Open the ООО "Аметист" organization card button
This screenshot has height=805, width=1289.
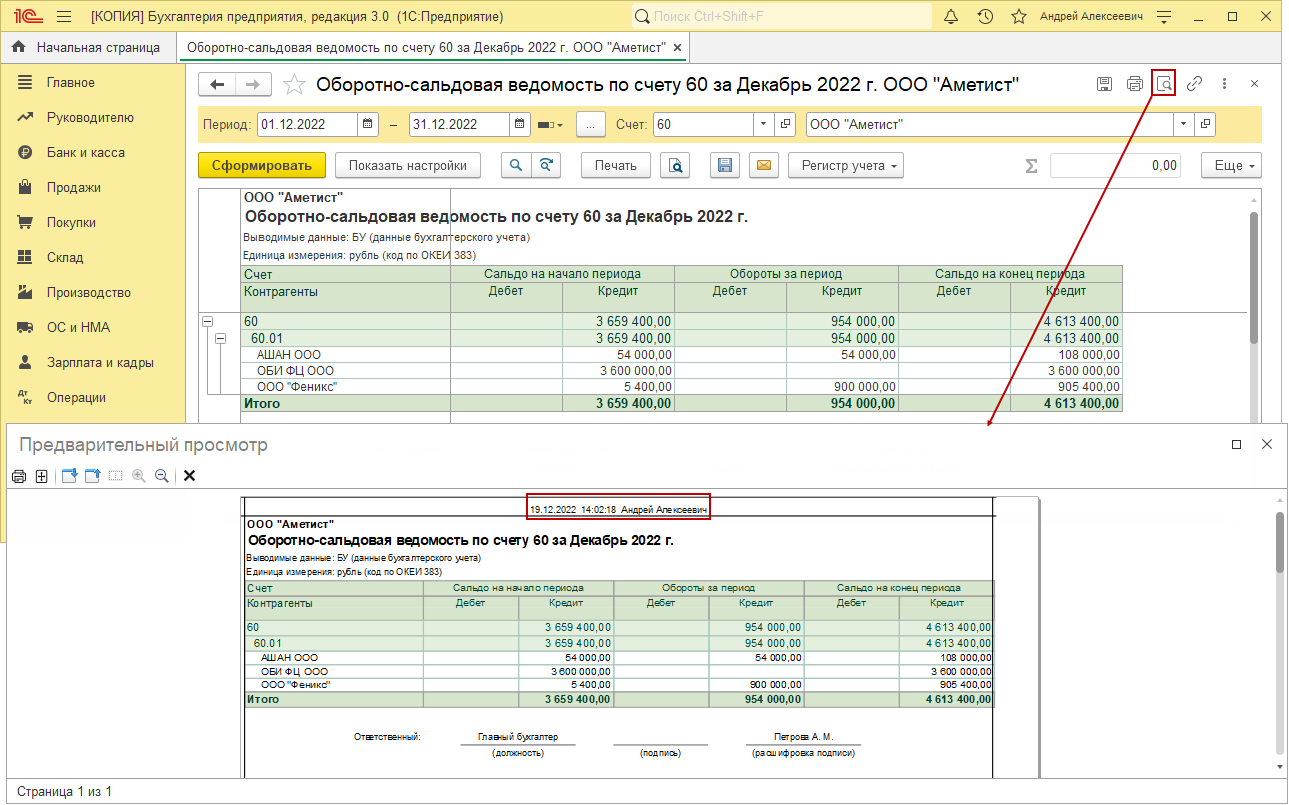tap(1206, 125)
